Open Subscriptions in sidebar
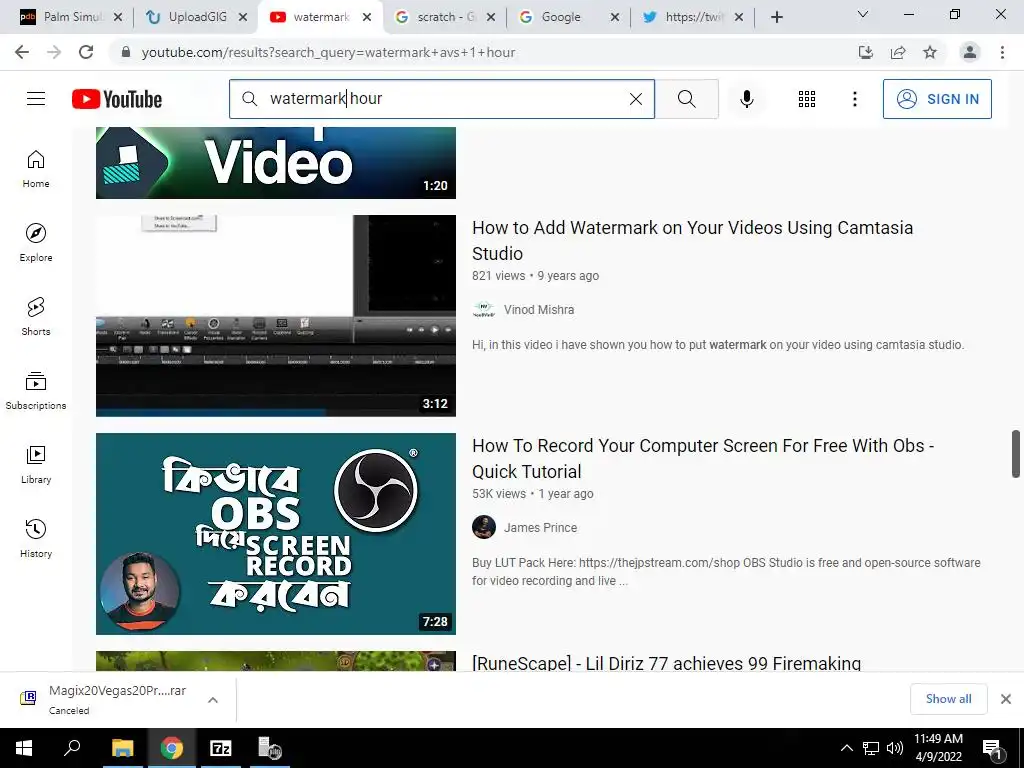 pyautogui.click(x=36, y=391)
